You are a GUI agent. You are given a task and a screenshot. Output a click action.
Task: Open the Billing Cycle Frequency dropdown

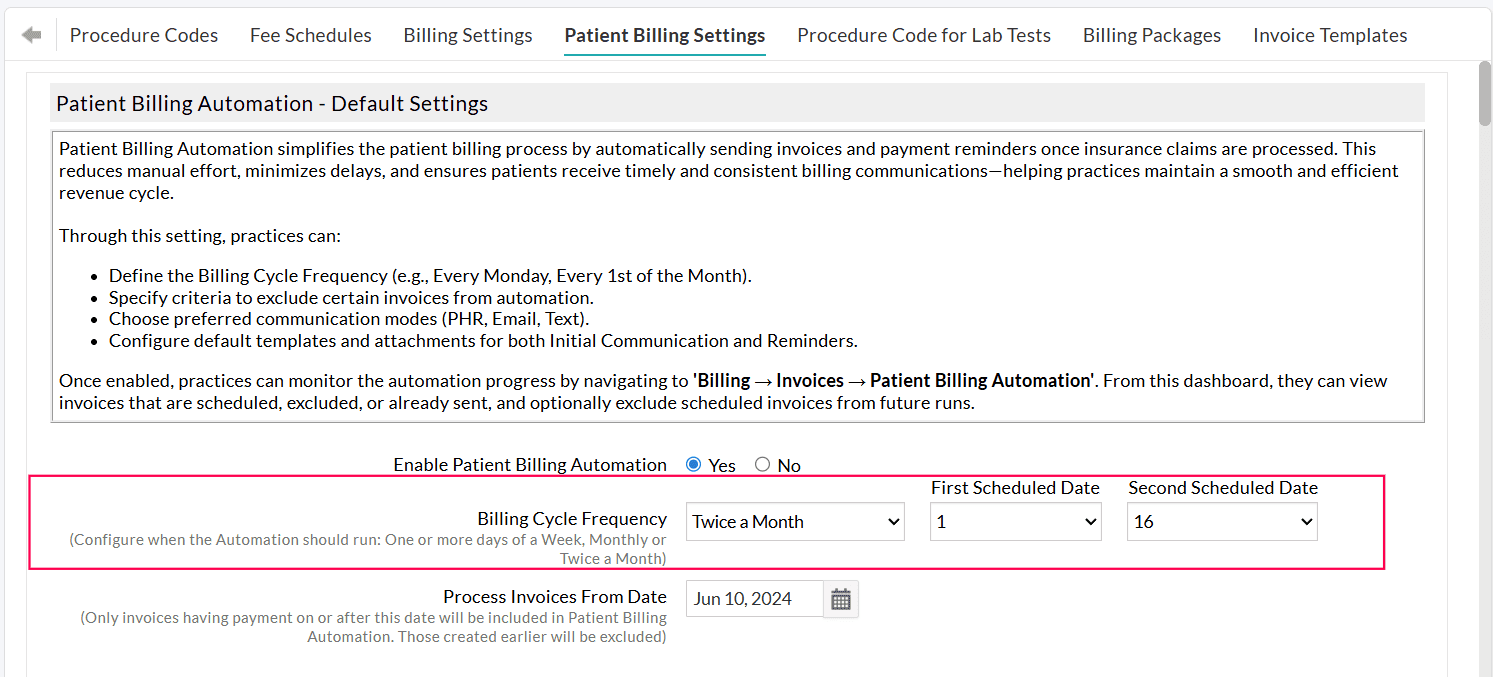coord(794,521)
